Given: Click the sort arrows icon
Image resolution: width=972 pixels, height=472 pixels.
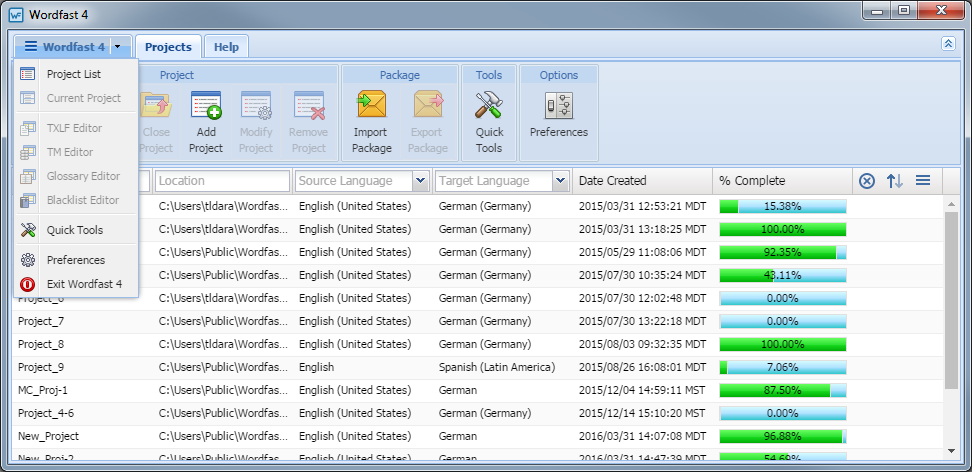Looking at the screenshot, I should click(895, 180).
